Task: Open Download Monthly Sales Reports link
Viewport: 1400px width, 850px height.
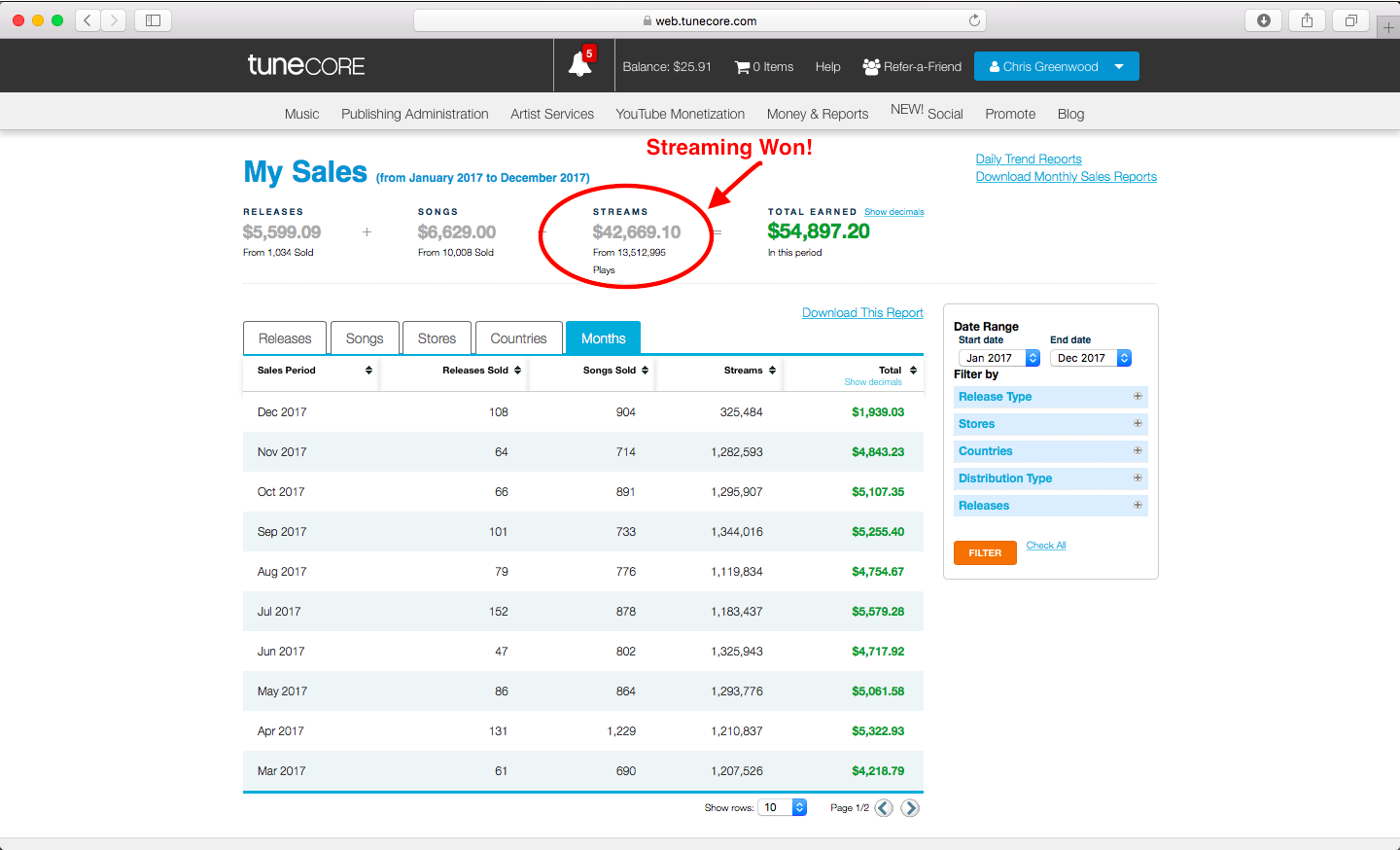Action: pyautogui.click(x=1067, y=177)
